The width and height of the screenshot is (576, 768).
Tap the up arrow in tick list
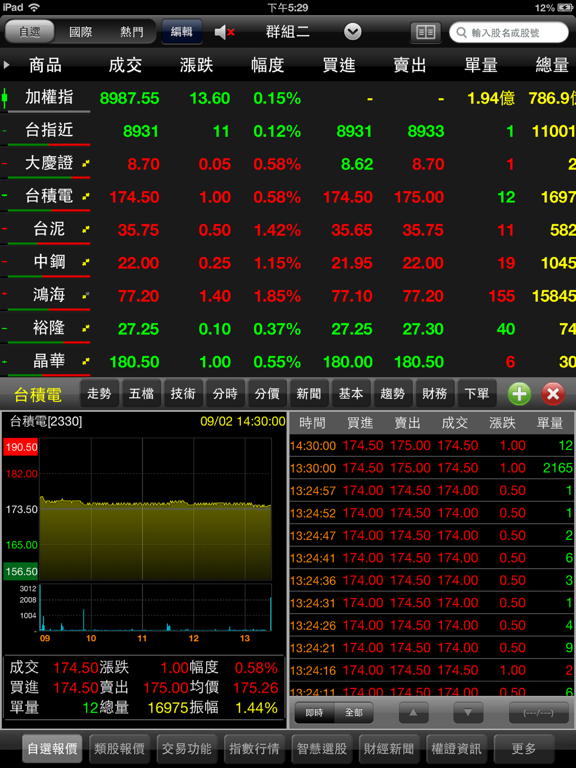[x=413, y=713]
